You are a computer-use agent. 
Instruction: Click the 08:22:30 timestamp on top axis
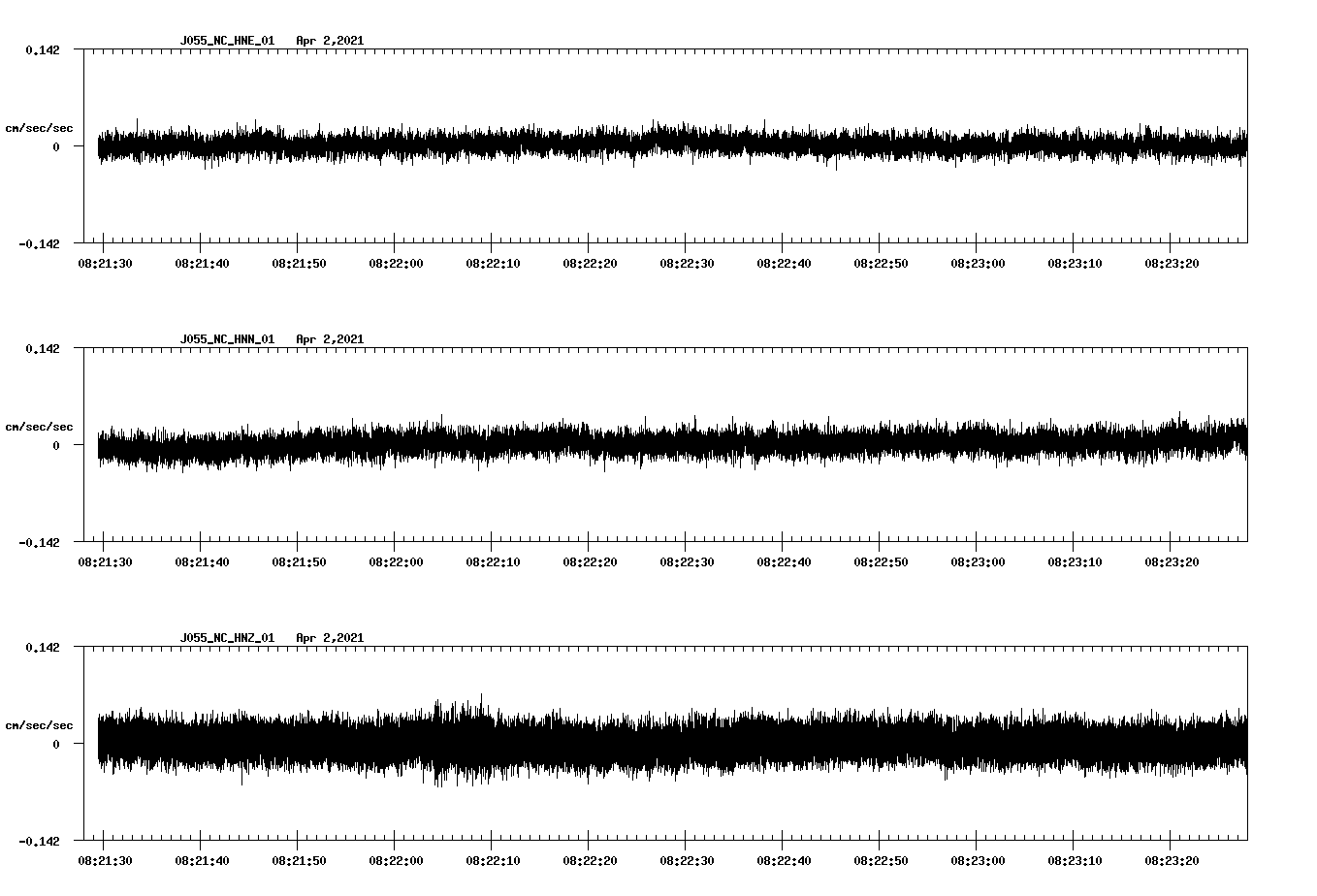coord(688,261)
